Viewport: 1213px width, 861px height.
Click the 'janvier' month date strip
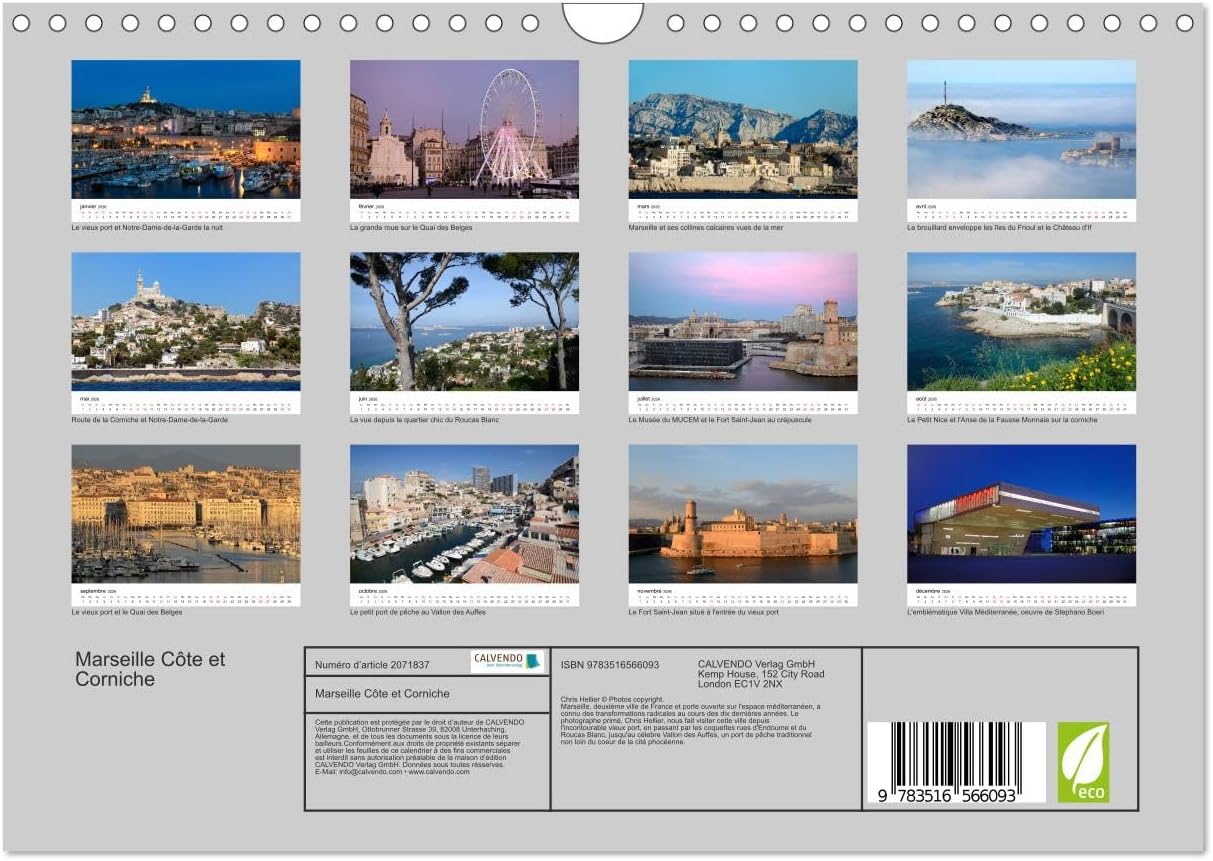pos(186,210)
